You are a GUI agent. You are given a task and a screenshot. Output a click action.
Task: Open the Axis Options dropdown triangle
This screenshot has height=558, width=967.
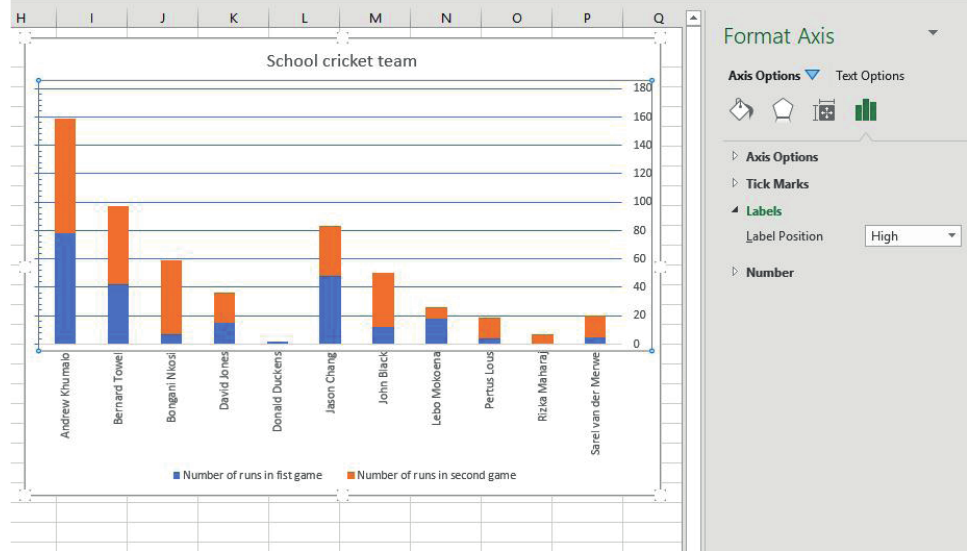tap(812, 75)
